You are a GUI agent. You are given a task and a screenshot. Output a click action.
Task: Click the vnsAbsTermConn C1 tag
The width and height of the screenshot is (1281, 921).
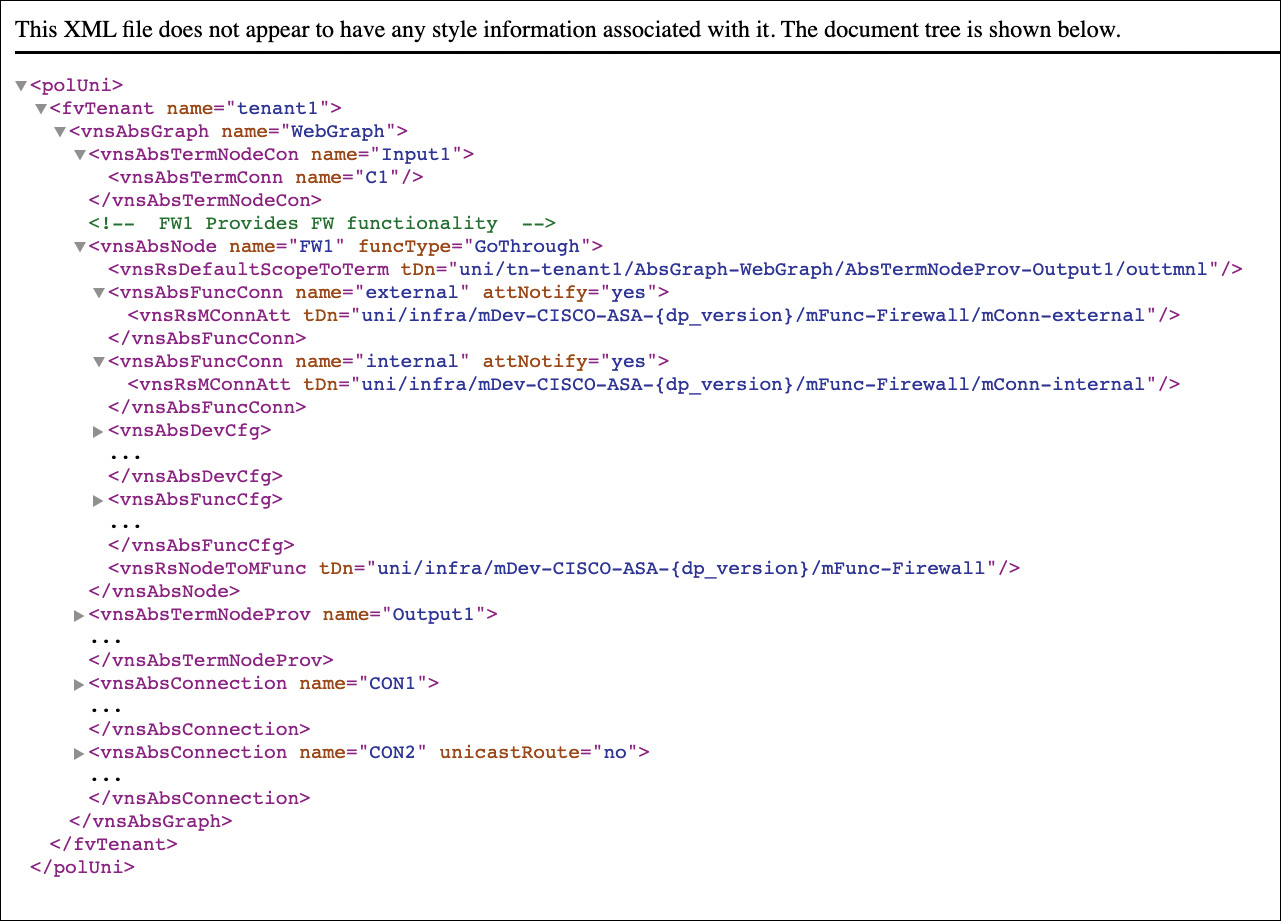(266, 177)
